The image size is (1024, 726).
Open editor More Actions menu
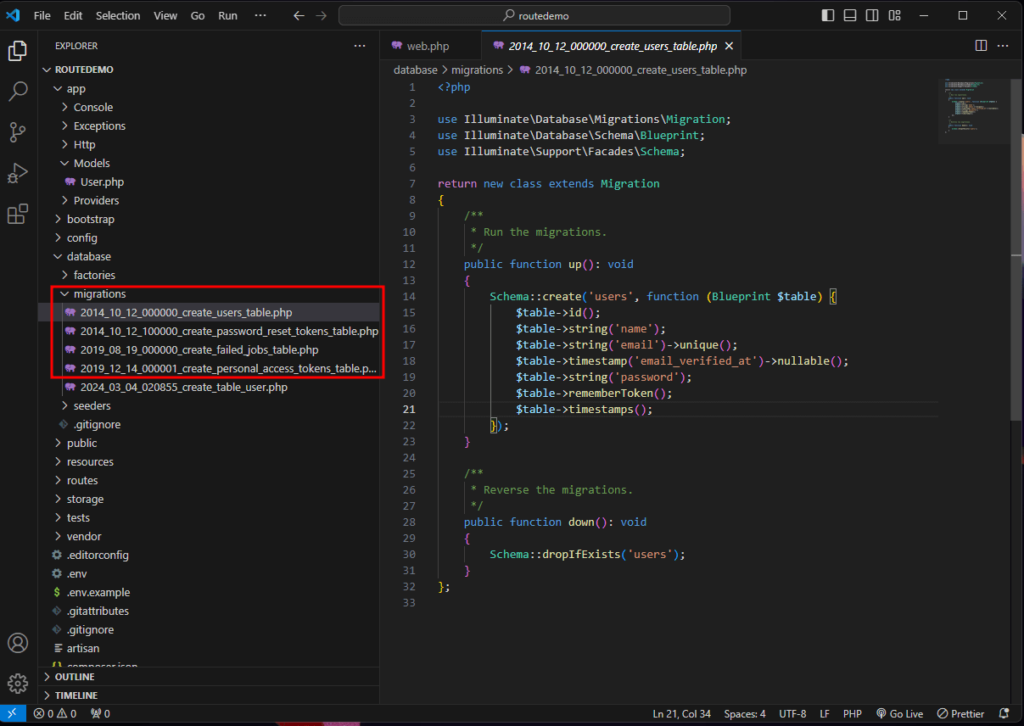coord(1003,46)
